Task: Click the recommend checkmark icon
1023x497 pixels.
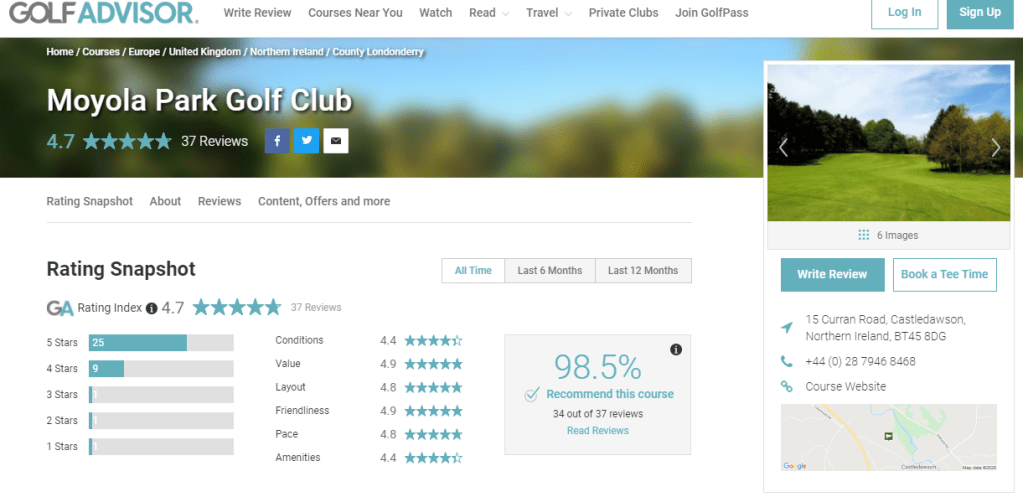Action: (532, 394)
